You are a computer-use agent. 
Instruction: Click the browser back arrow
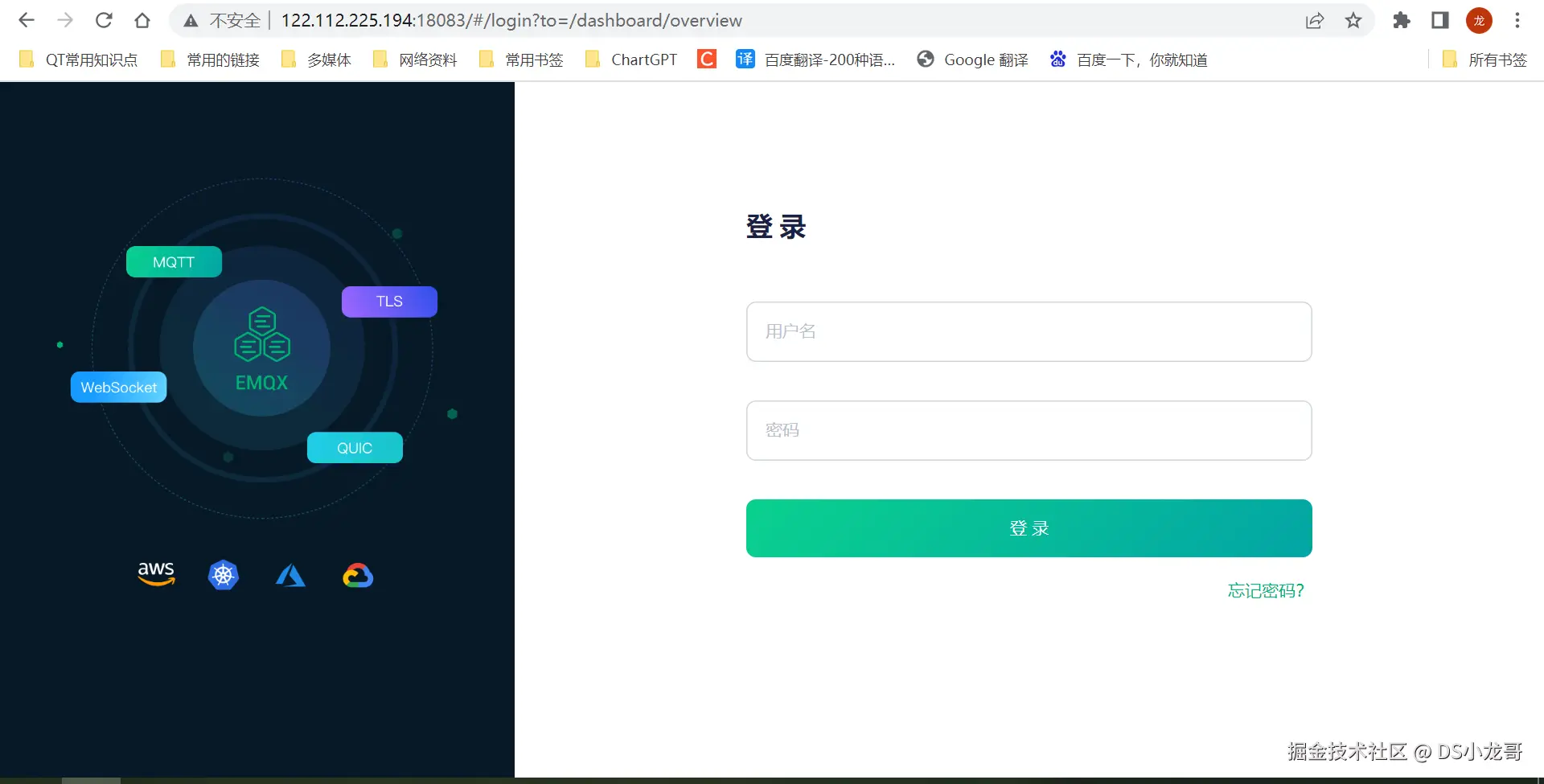[x=27, y=20]
